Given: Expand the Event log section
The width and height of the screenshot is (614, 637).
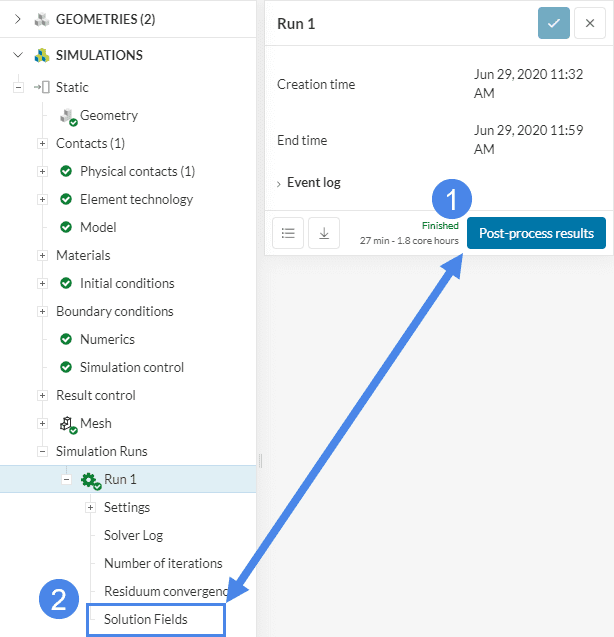Looking at the screenshot, I should coord(279,183).
